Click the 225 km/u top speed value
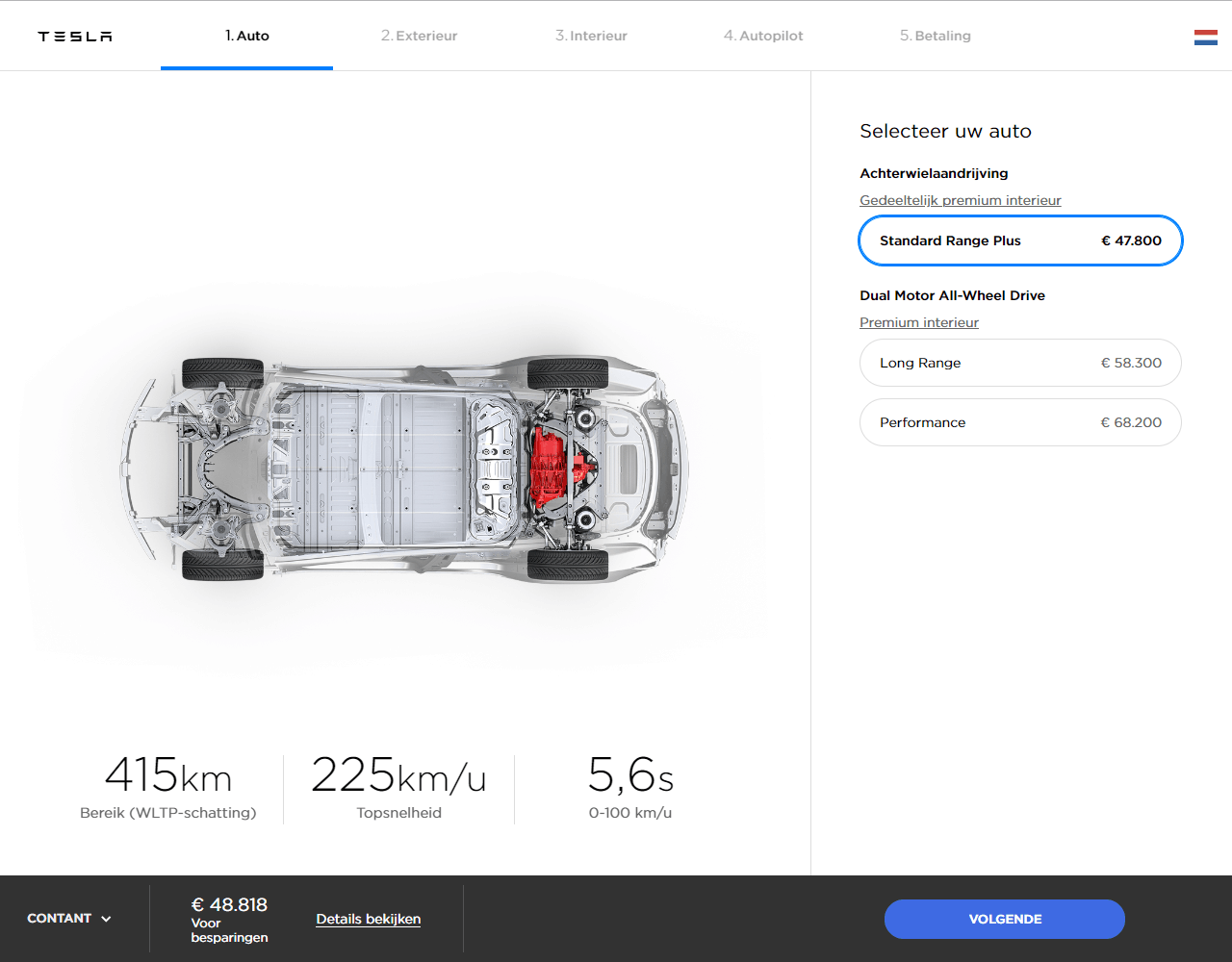 pos(398,774)
